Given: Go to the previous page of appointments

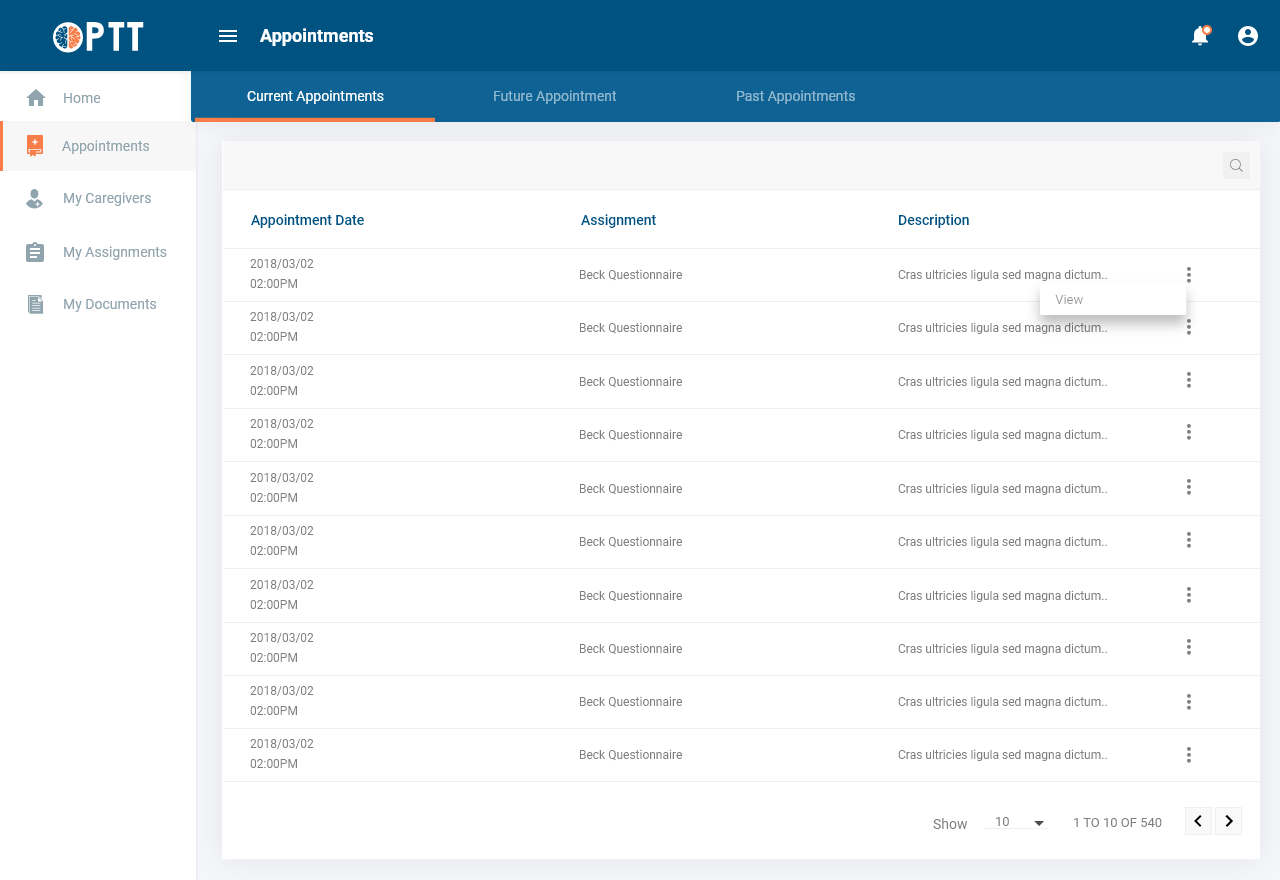Looking at the screenshot, I should [1198, 821].
